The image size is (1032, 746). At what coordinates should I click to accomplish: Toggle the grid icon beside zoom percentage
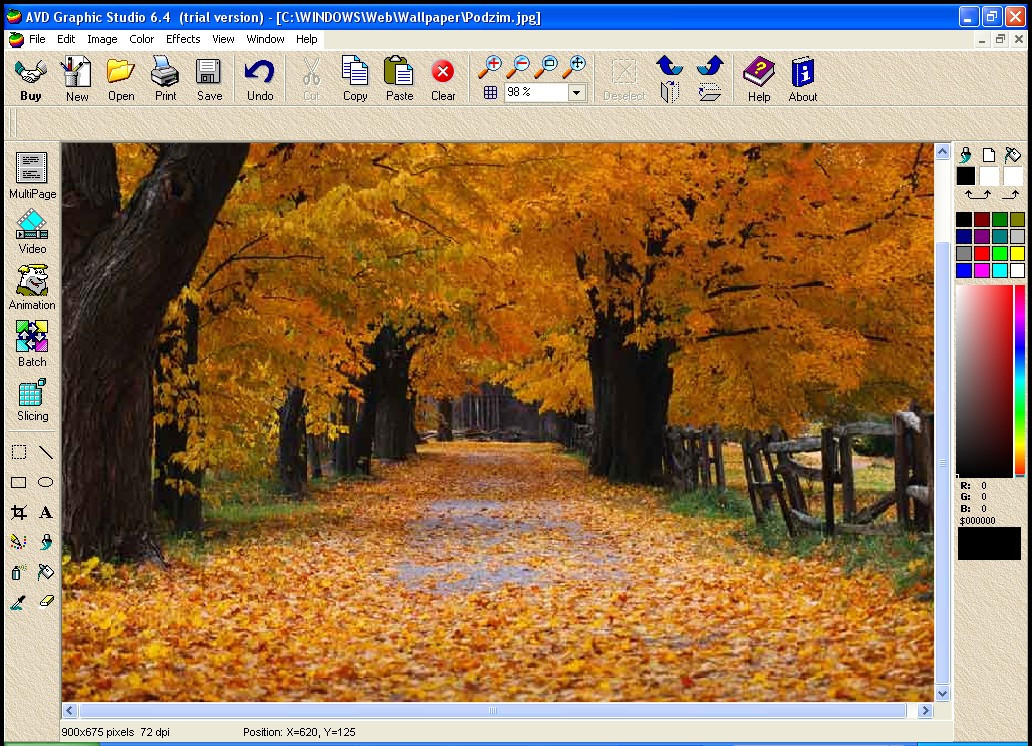point(490,93)
